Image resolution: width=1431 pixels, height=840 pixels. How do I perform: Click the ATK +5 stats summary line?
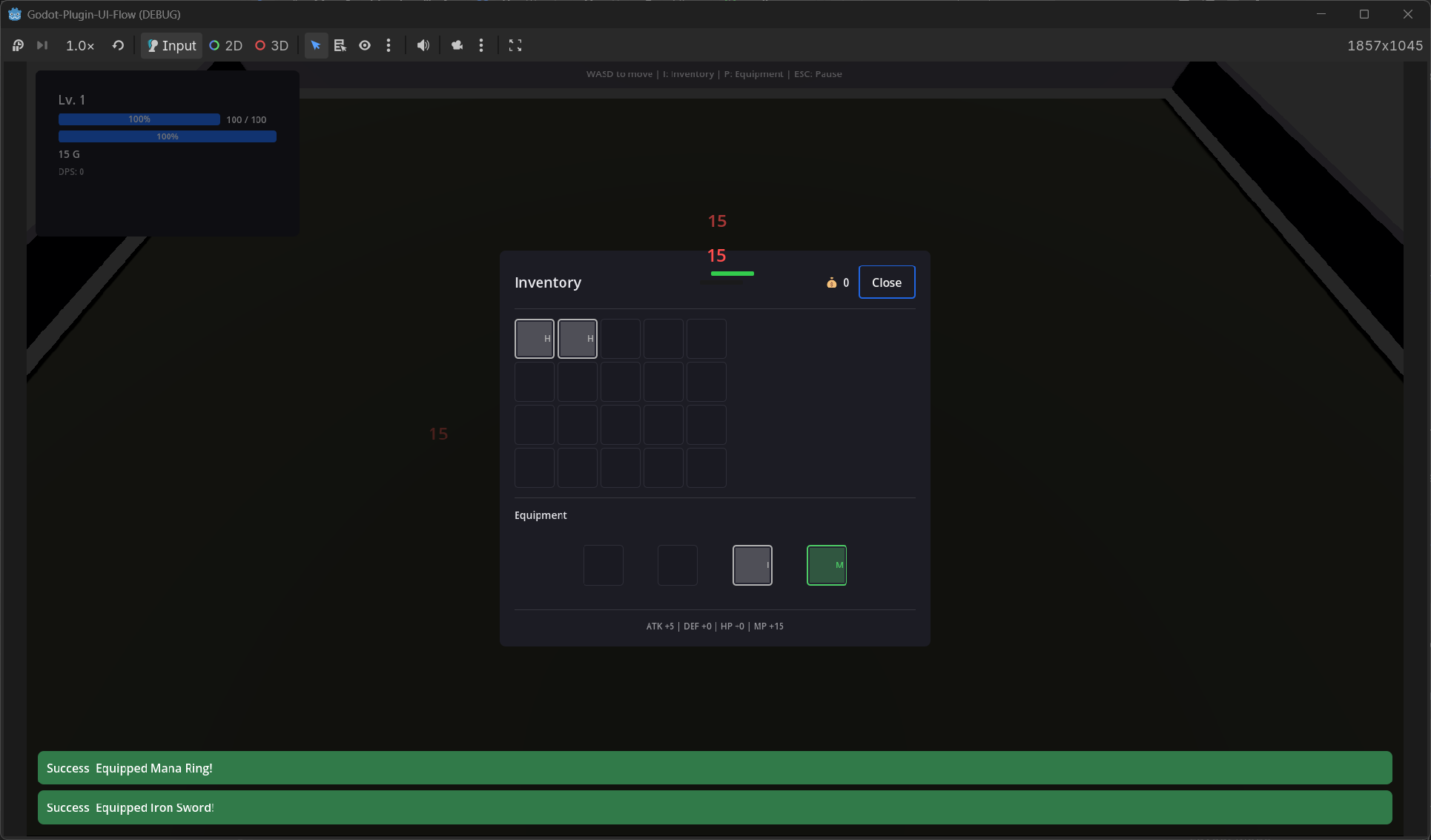click(715, 626)
